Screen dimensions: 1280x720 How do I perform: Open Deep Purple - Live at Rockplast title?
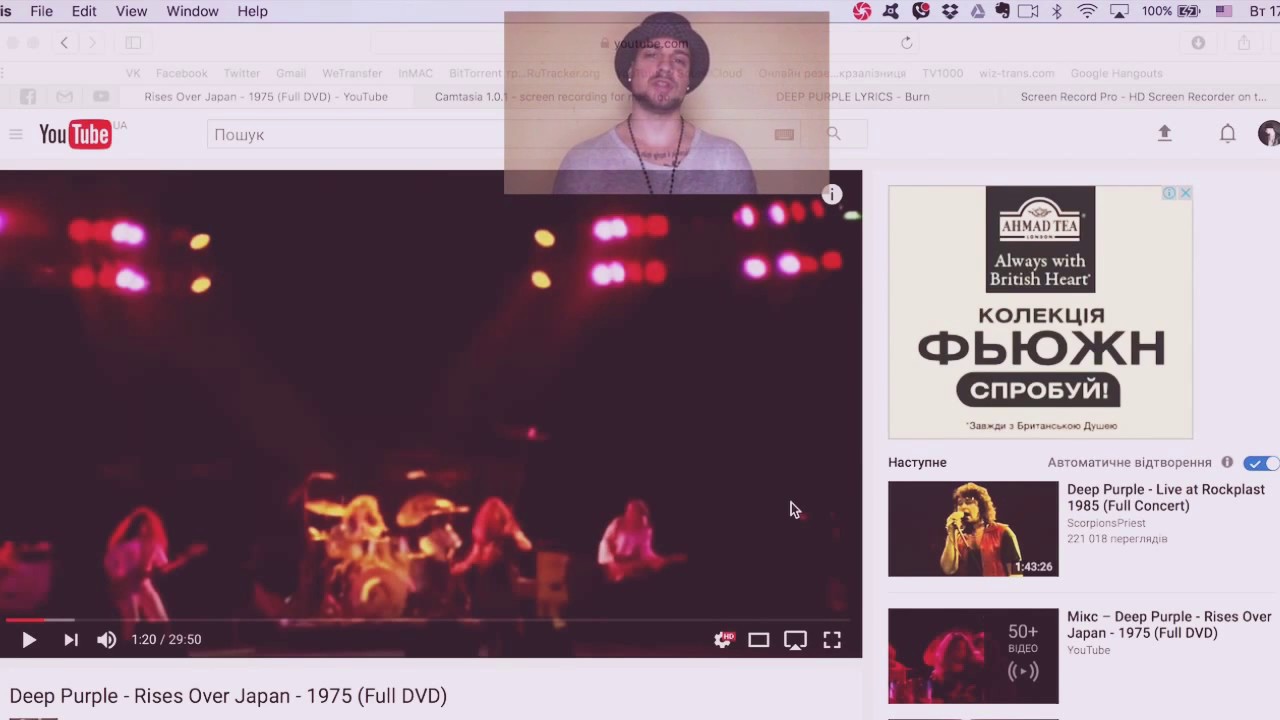click(1166, 498)
